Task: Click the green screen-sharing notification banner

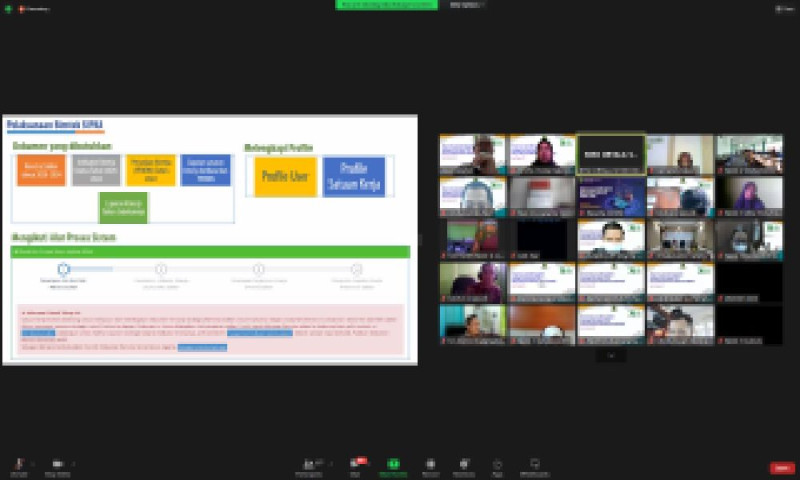Action: 387,5
